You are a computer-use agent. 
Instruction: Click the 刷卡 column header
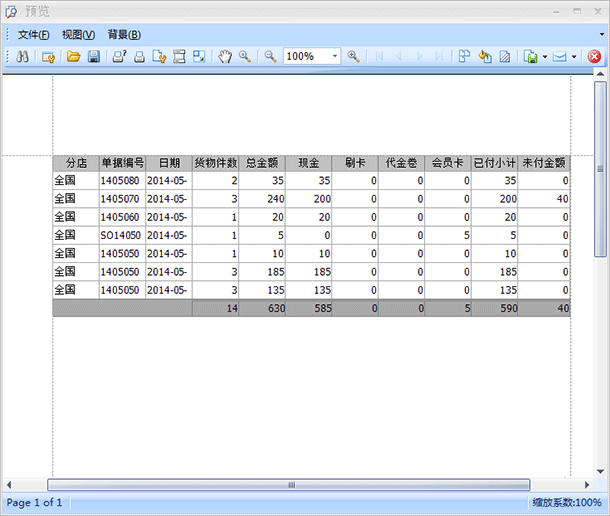click(x=355, y=163)
